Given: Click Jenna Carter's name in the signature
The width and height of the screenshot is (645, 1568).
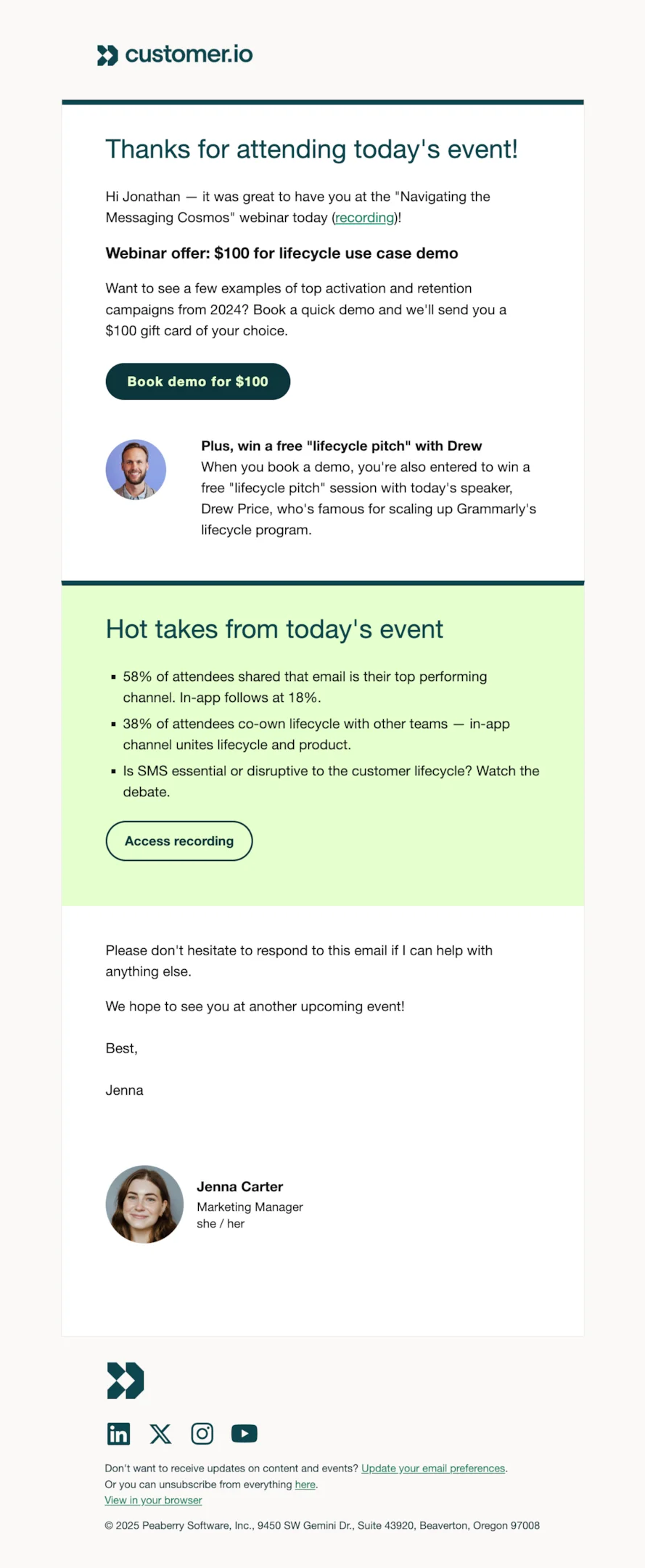Looking at the screenshot, I should point(239,1186).
